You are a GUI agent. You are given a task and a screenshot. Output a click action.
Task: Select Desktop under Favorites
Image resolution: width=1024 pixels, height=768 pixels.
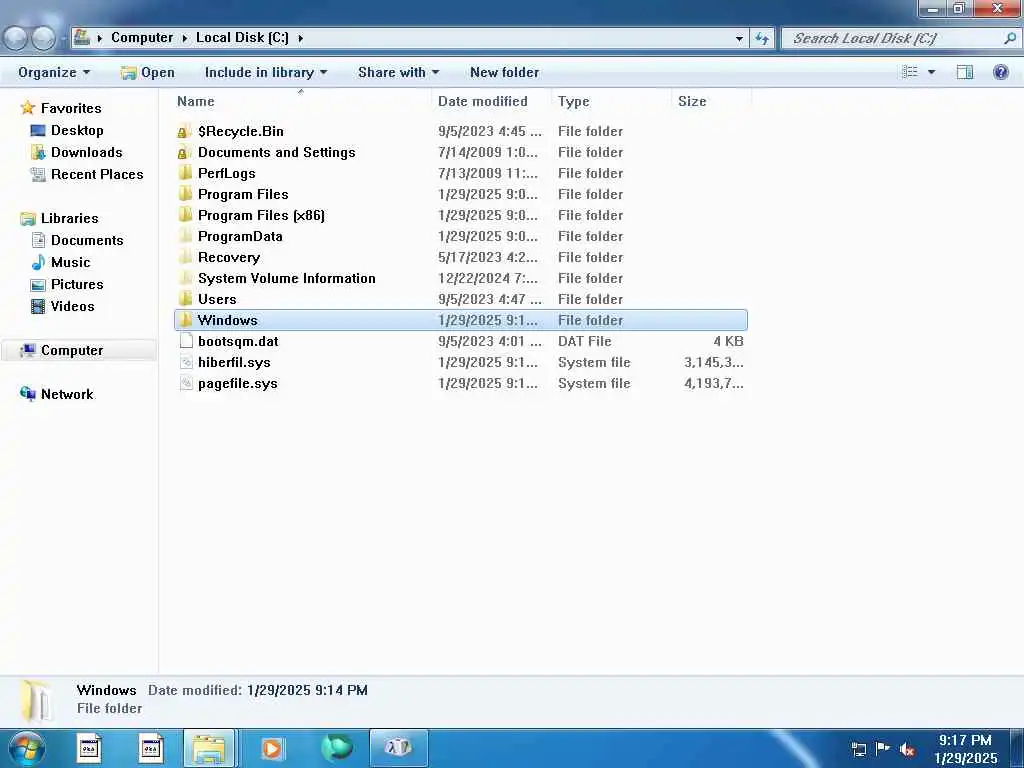coord(77,131)
